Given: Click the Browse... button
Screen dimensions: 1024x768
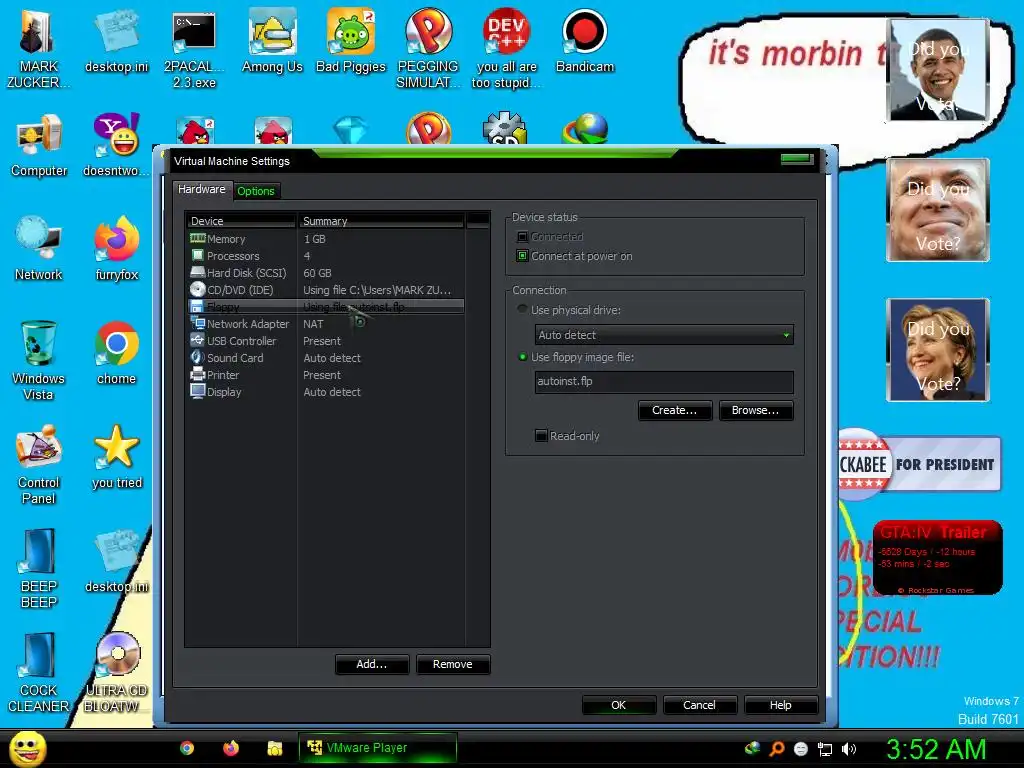Looking at the screenshot, I should coord(756,410).
